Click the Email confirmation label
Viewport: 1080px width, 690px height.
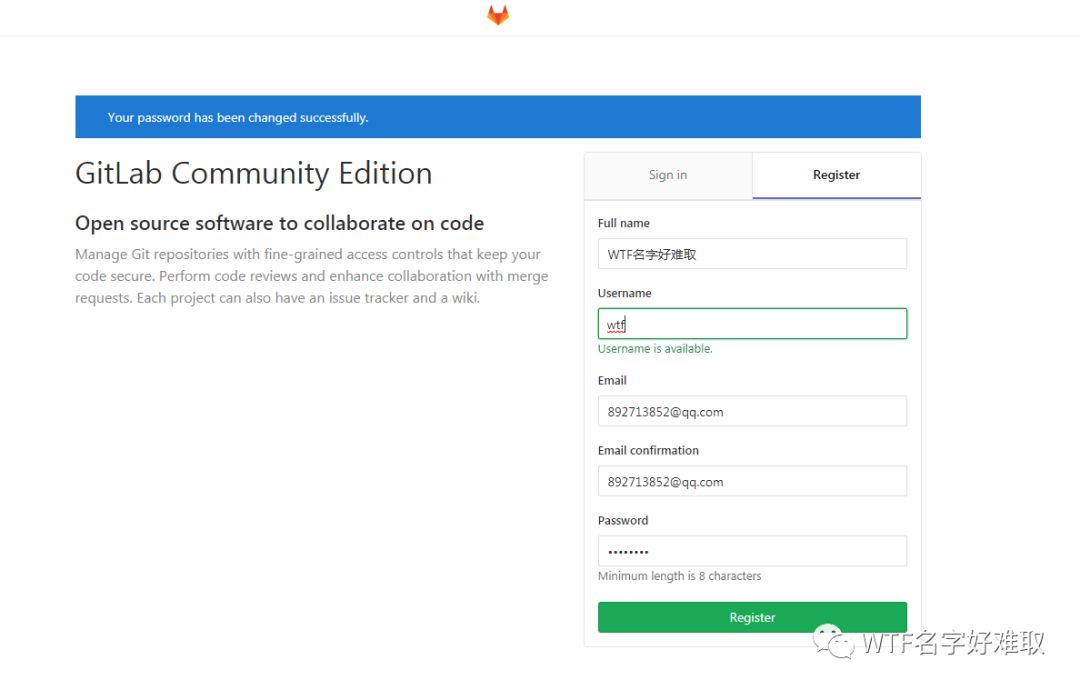(x=648, y=450)
